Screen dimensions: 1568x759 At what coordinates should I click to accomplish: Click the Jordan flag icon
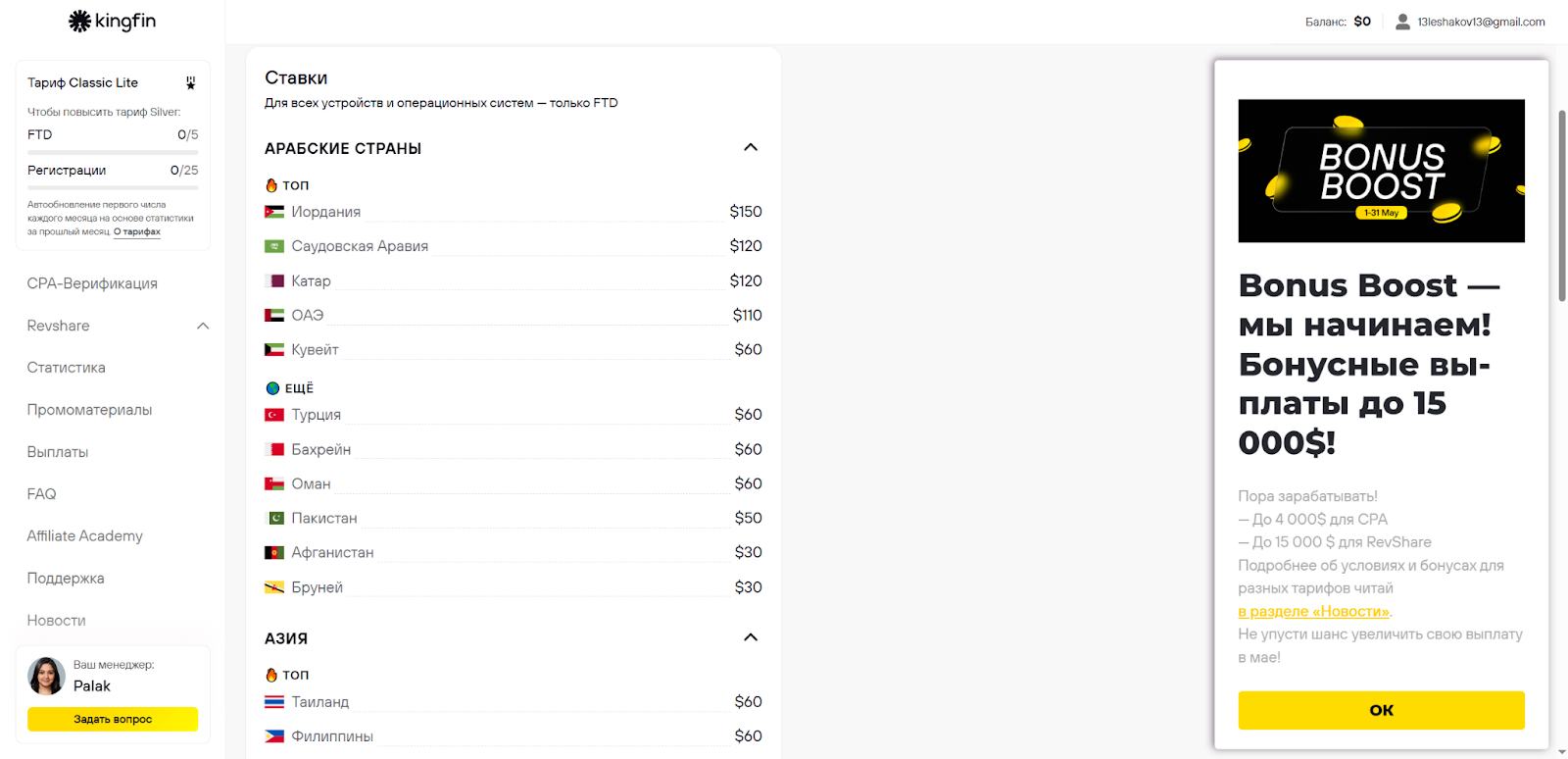(274, 212)
